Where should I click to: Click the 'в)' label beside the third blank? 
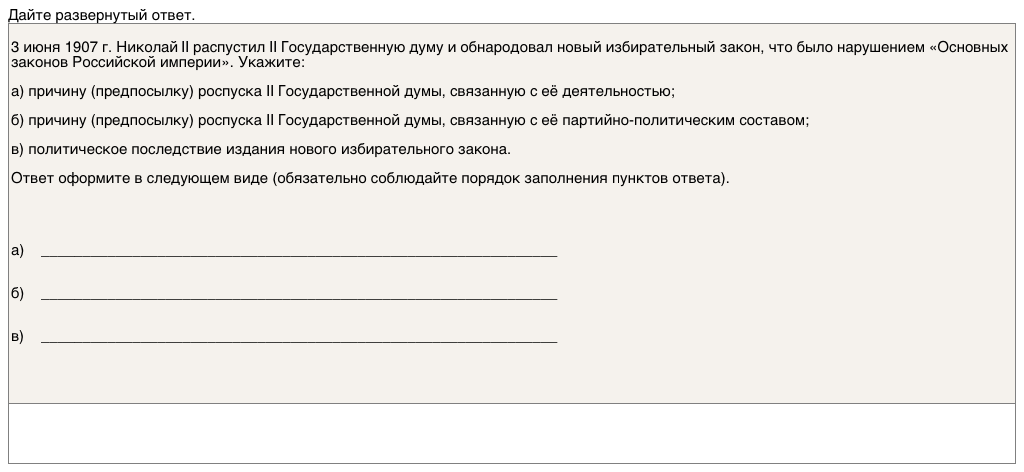tap(17, 336)
